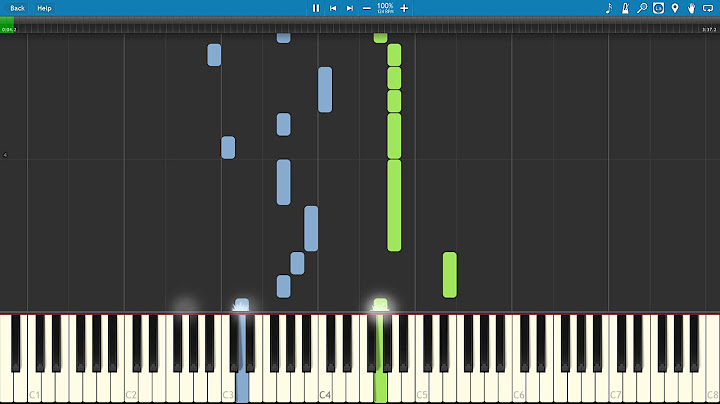Pause the song playback
The image size is (720, 404).
coord(316,8)
